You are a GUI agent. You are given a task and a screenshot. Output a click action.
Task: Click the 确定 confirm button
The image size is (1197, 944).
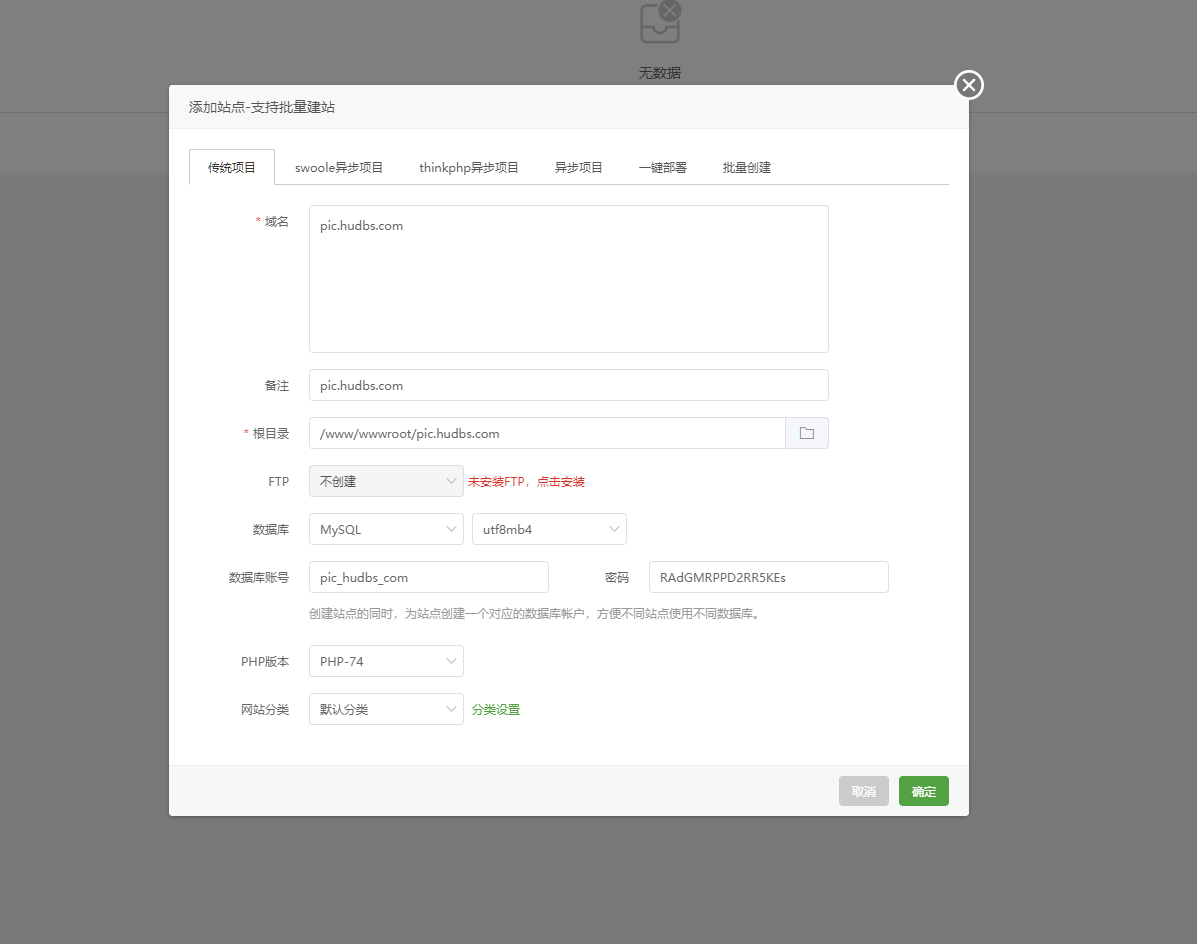[x=923, y=790]
